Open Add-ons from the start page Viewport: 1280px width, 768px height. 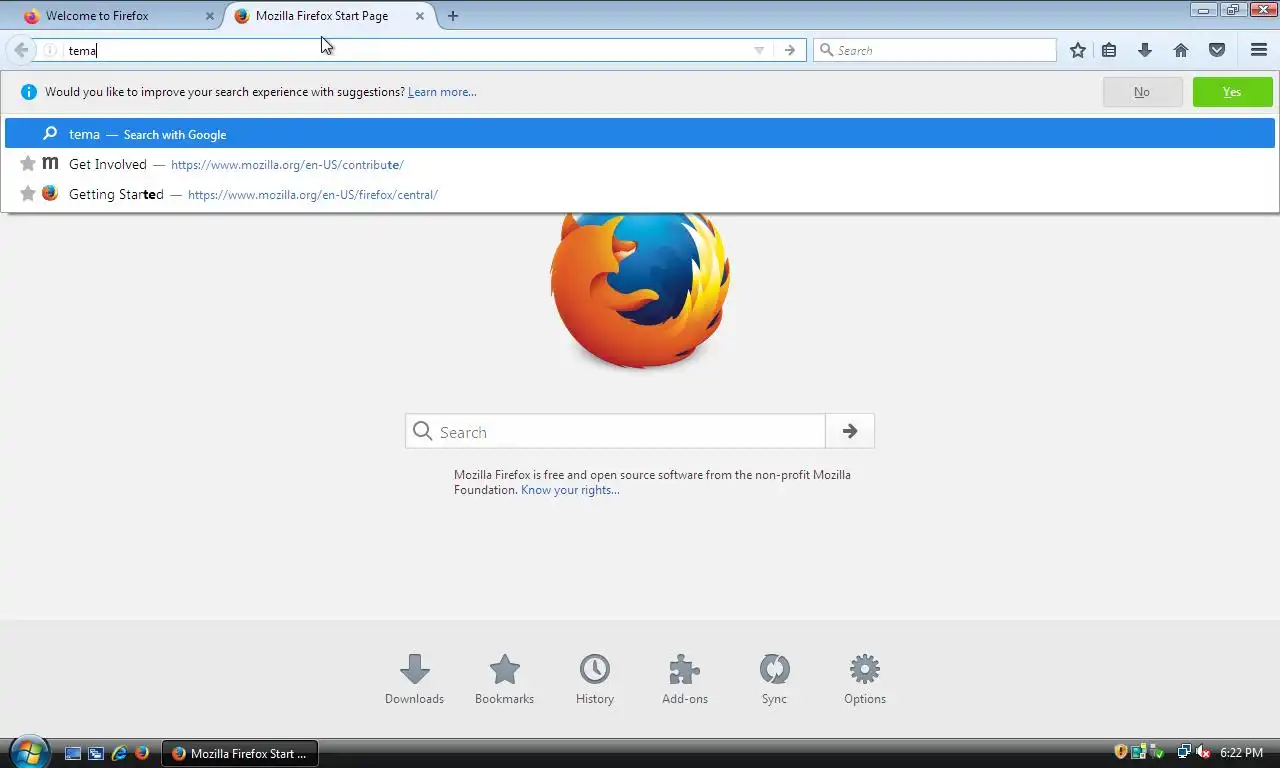point(685,680)
